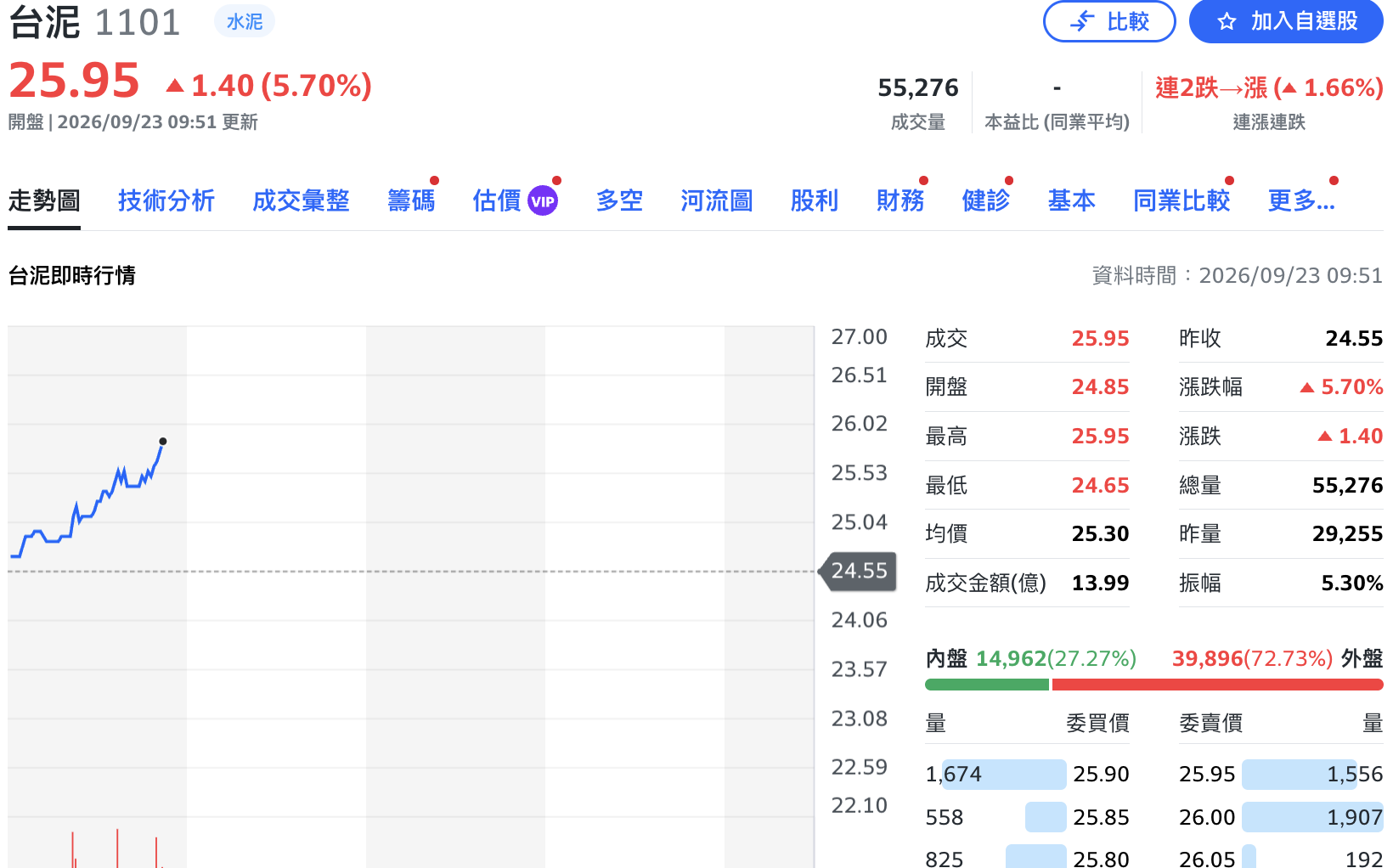Open the 基本 tab
The height and width of the screenshot is (868, 1393).
[1072, 201]
